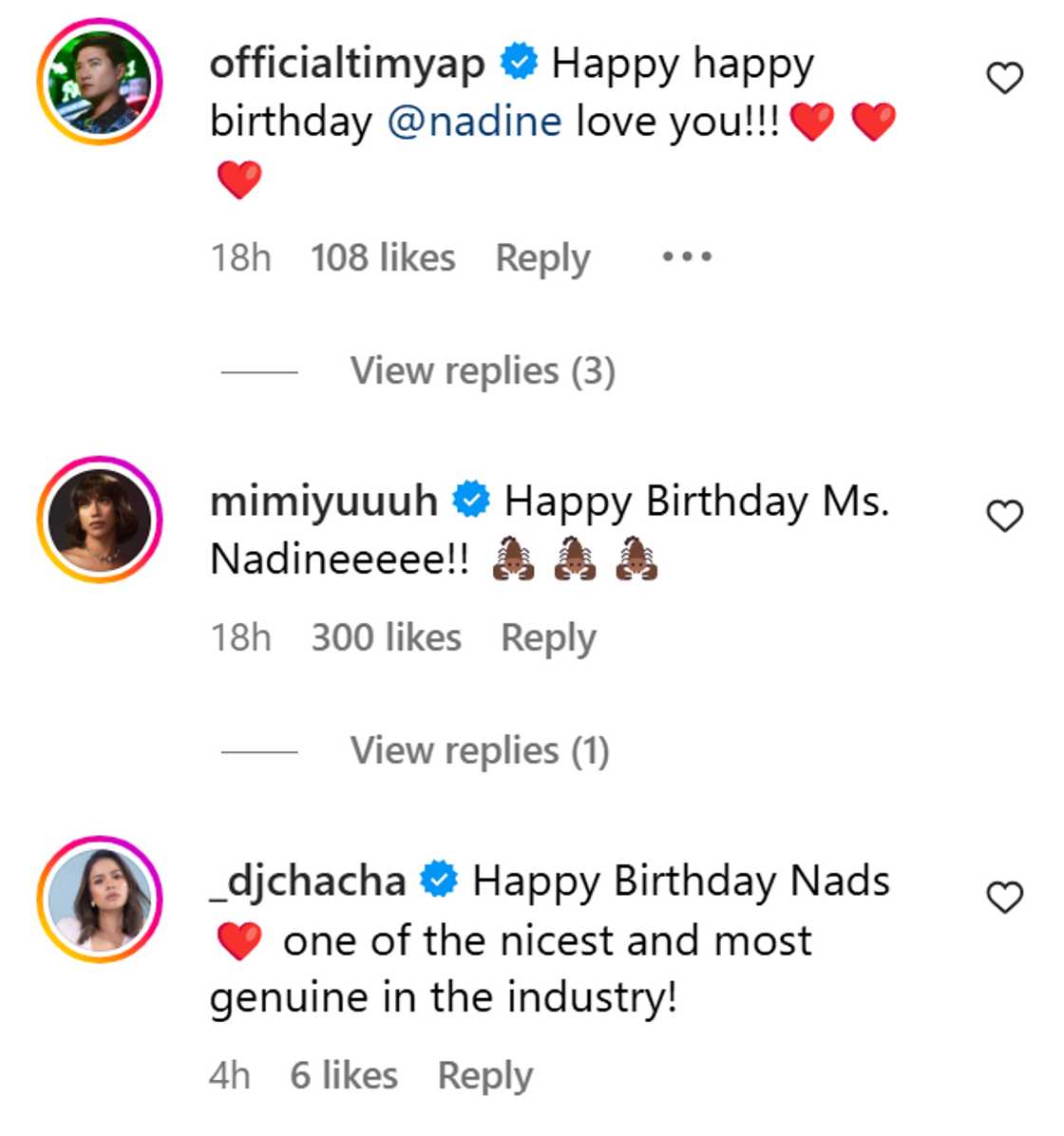Expand View replies (1) under mimiyuuuh

479,750
